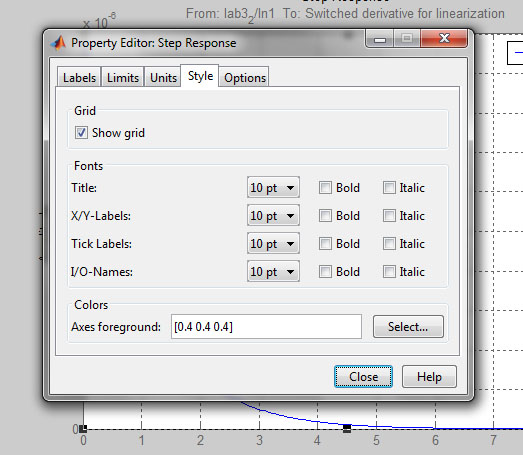Tick Italic for I/O-Names font
The width and height of the screenshot is (523, 455).
pos(389,272)
